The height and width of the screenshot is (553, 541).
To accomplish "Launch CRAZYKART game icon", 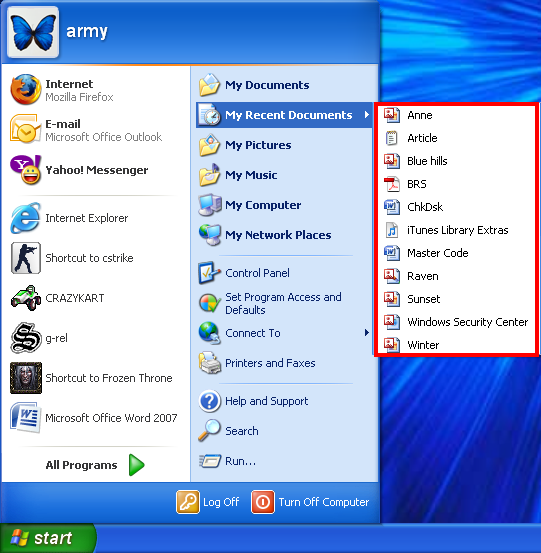I will 25,298.
